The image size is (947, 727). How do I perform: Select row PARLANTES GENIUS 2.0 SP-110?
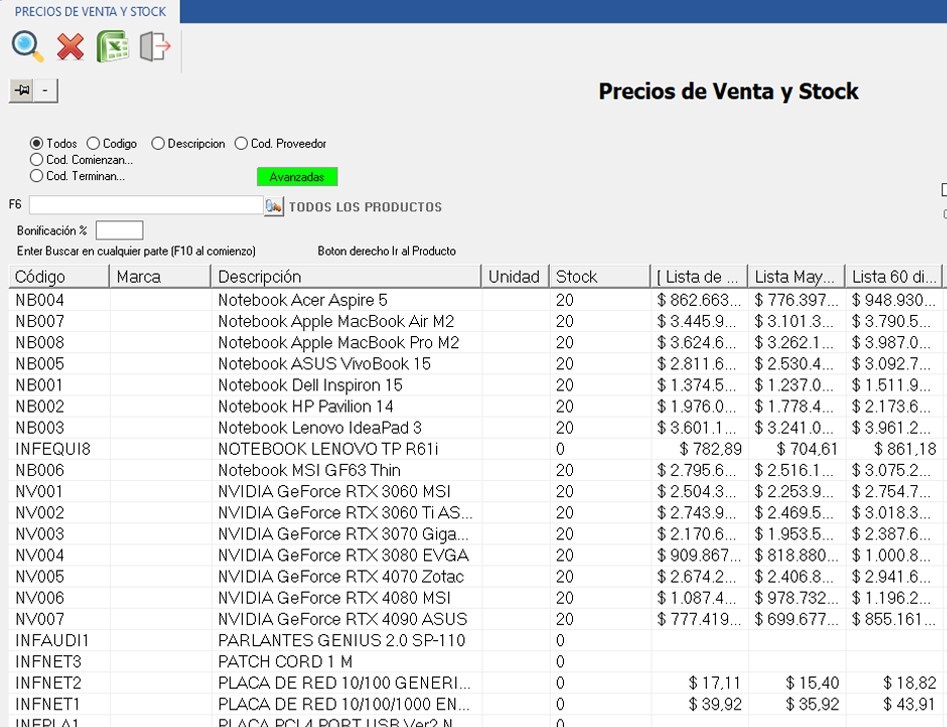[476, 641]
